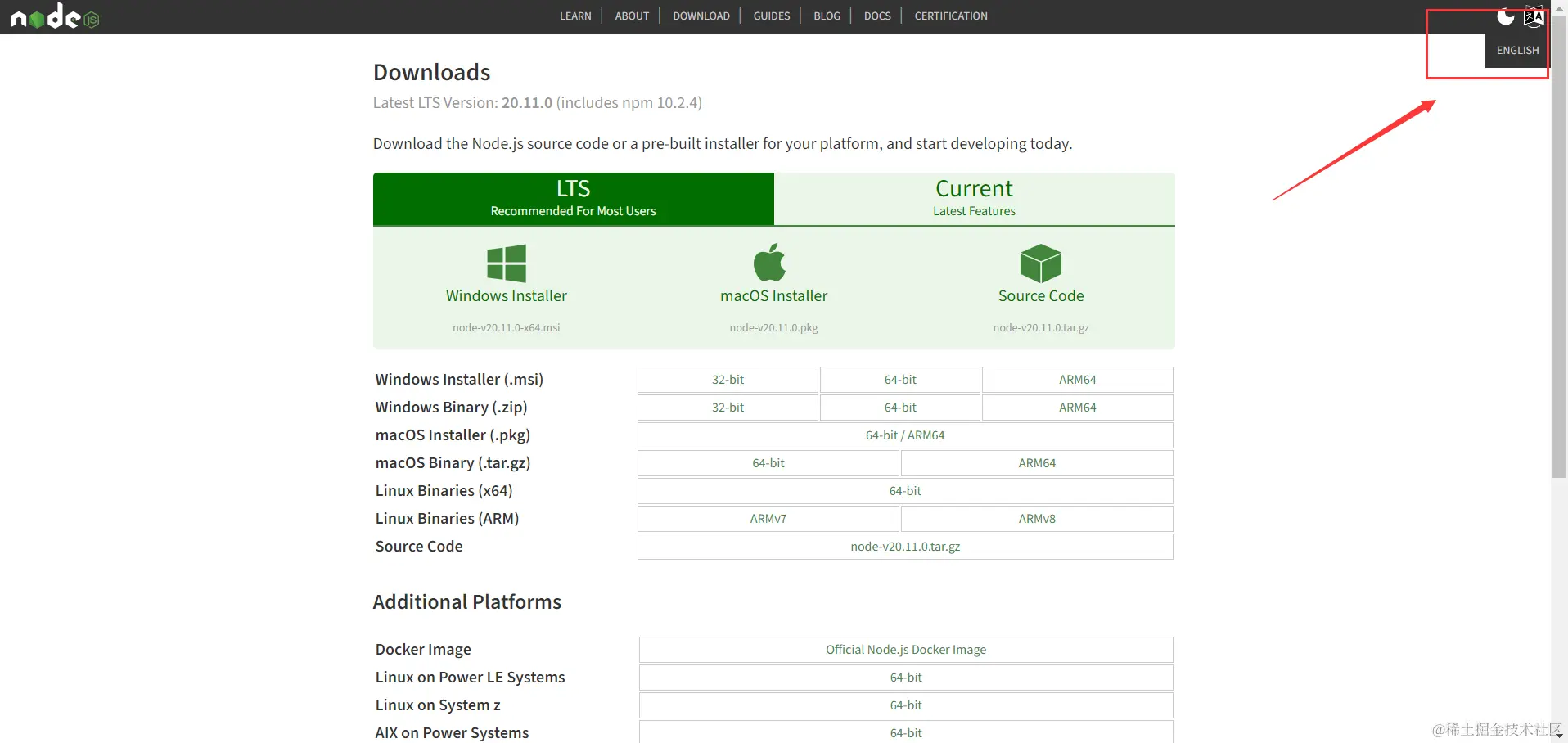Viewport: 1568px width, 743px height.
Task: Download 64-bit AIX on Power Systems
Action: coord(906,732)
